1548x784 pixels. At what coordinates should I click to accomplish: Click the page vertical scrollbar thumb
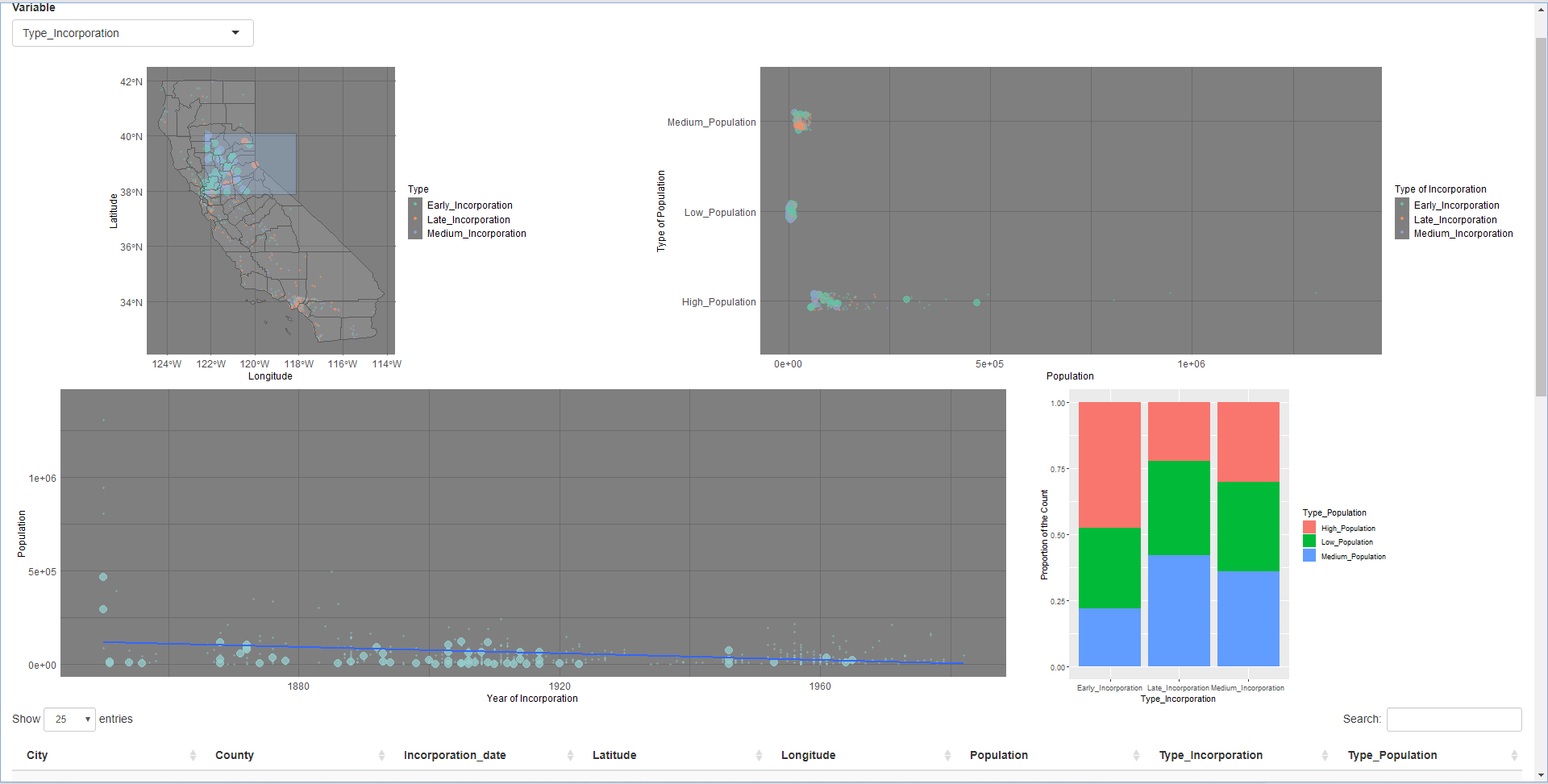(1541, 216)
